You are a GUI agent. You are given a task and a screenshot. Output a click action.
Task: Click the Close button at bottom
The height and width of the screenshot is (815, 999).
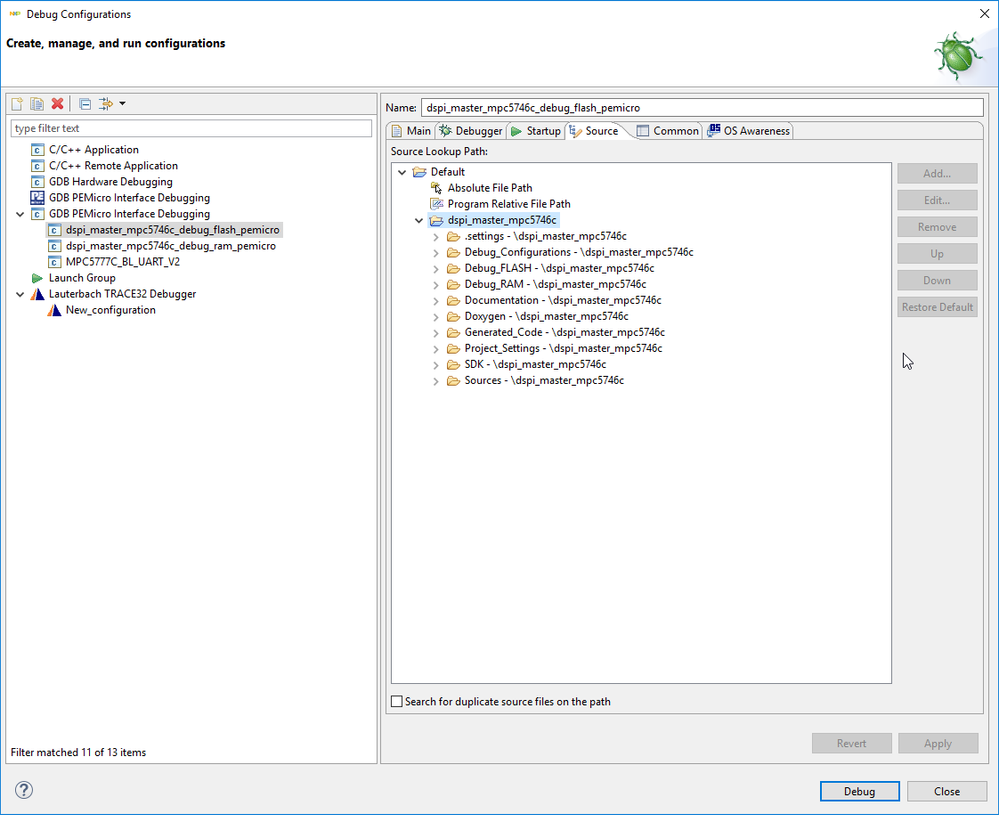(x=946, y=791)
